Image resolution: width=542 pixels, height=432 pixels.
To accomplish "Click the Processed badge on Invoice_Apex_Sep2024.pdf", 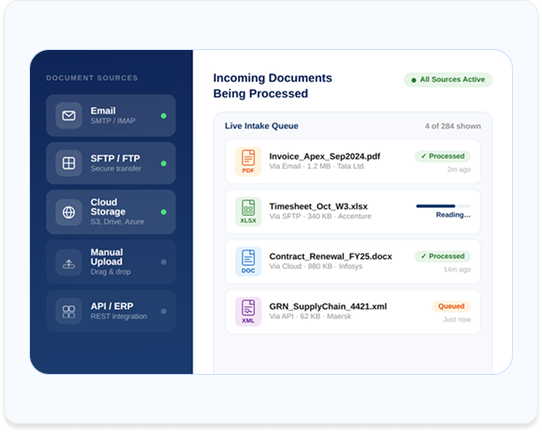I will tap(443, 156).
